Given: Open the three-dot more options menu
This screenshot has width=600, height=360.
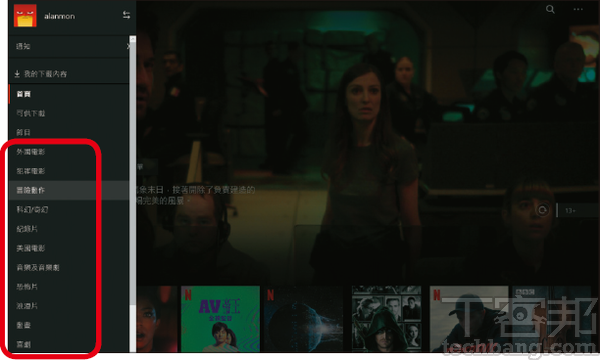Looking at the screenshot, I should pyautogui.click(x=578, y=9).
